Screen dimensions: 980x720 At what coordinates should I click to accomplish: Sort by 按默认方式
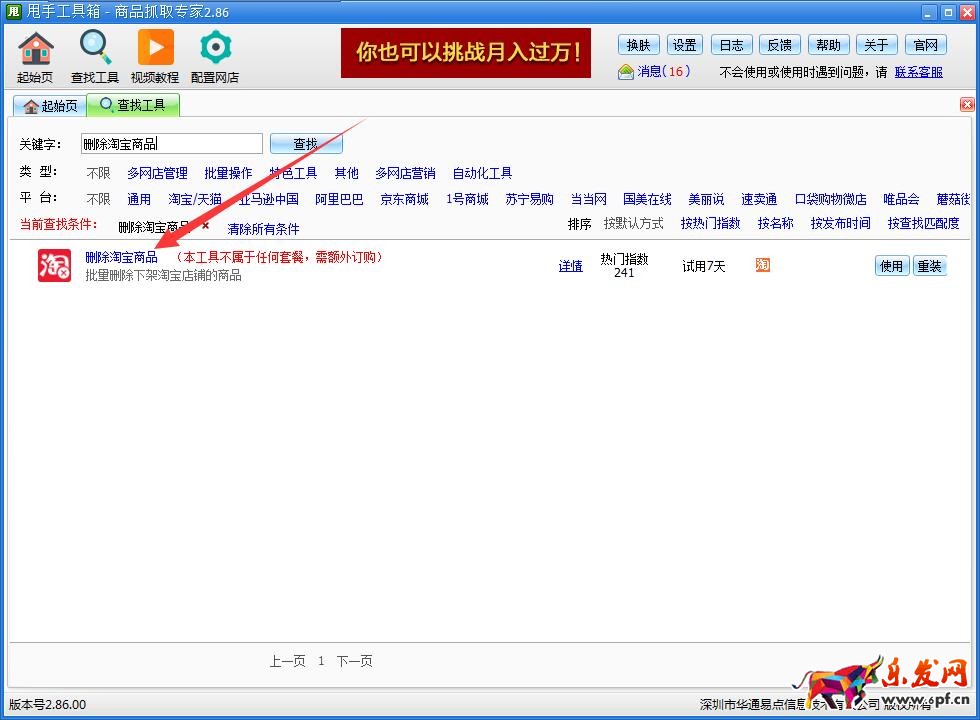point(634,223)
